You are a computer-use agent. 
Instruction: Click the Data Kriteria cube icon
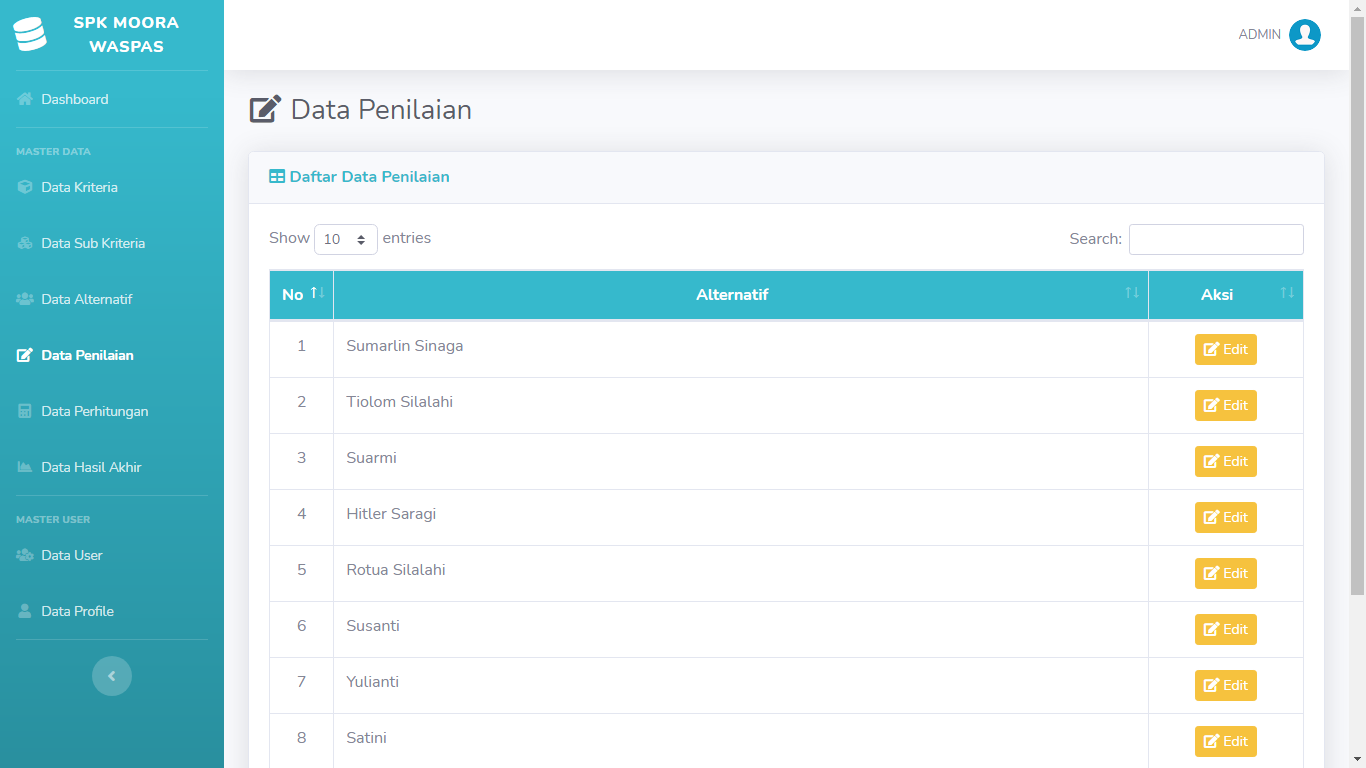click(x=25, y=187)
